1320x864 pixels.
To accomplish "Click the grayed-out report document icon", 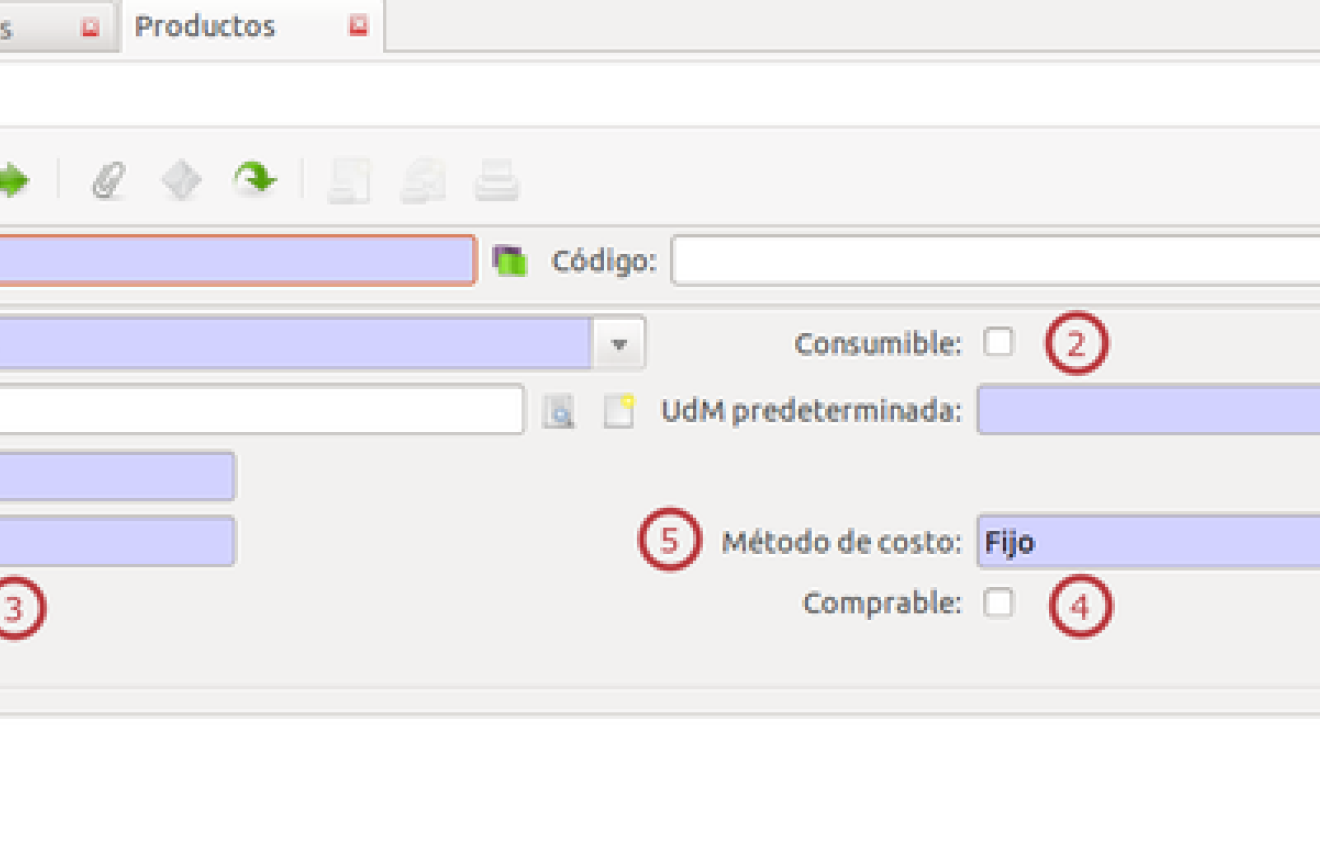I will (348, 182).
